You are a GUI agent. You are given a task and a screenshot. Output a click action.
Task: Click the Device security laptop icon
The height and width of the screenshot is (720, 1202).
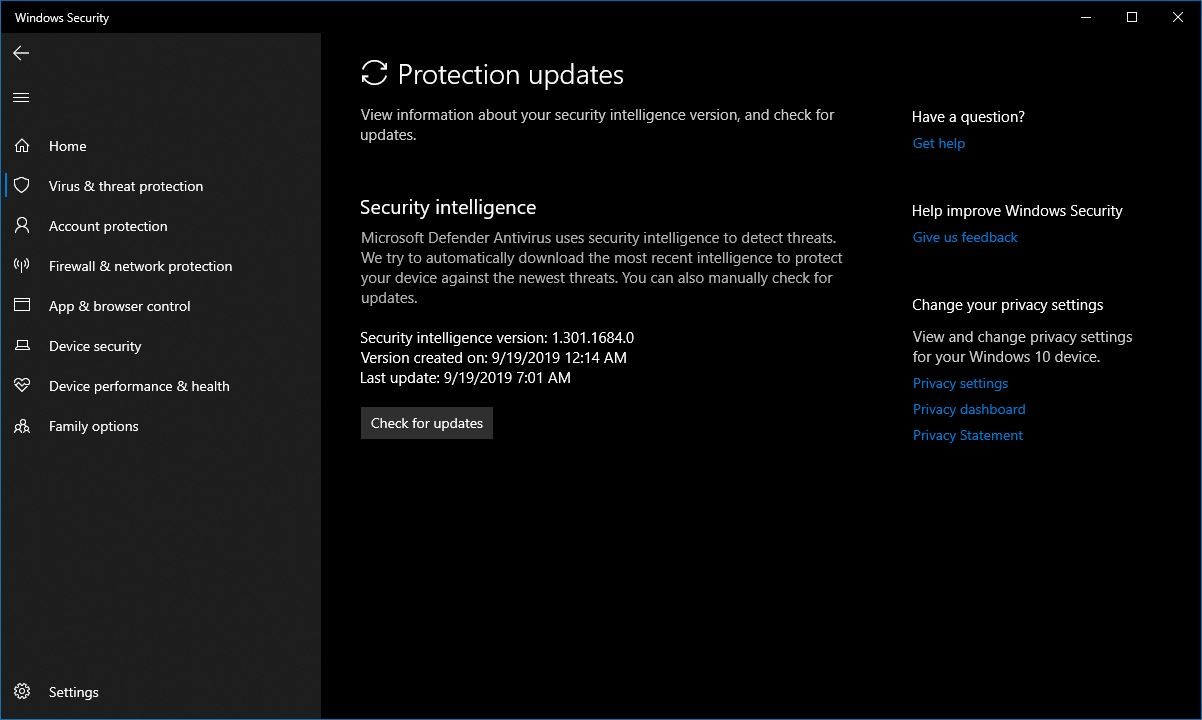point(22,346)
